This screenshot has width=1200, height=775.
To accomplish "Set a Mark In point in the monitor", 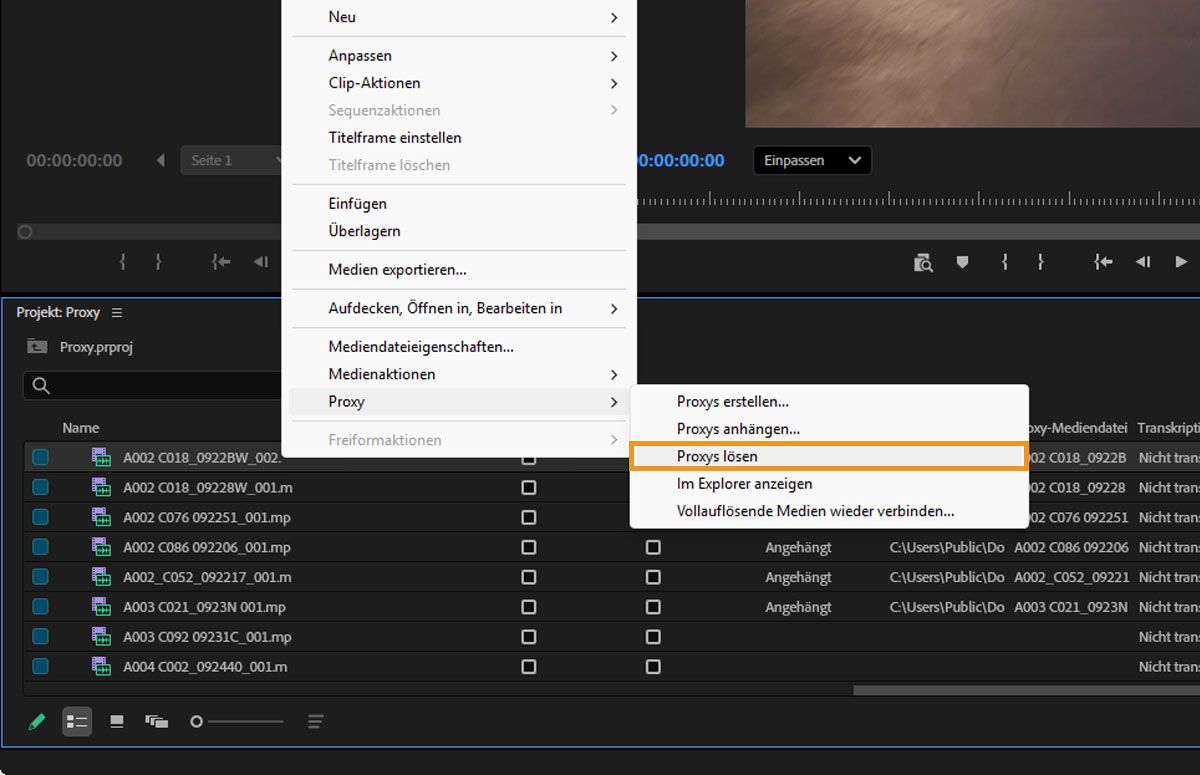I will click(1003, 262).
